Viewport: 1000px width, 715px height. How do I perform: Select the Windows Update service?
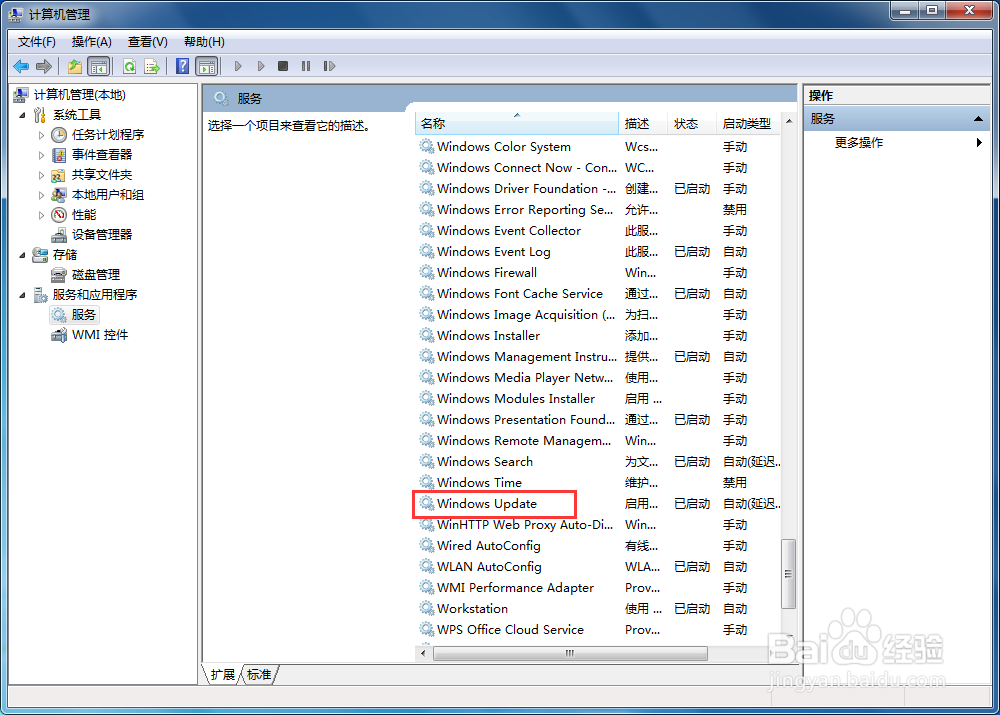(x=487, y=504)
